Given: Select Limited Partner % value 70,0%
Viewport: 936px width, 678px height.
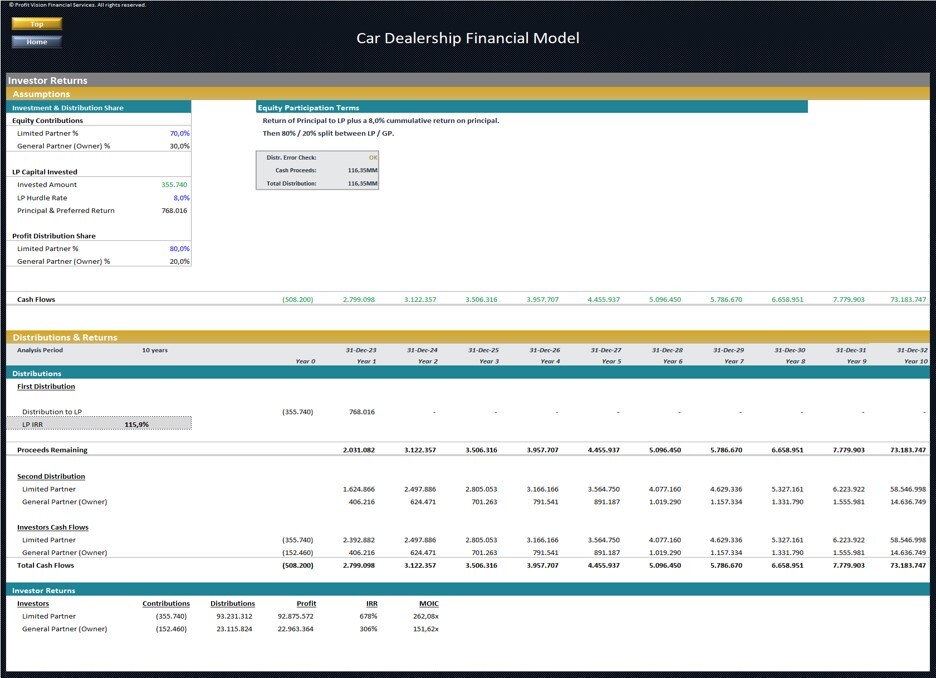Looking at the screenshot, I should tap(179, 134).
